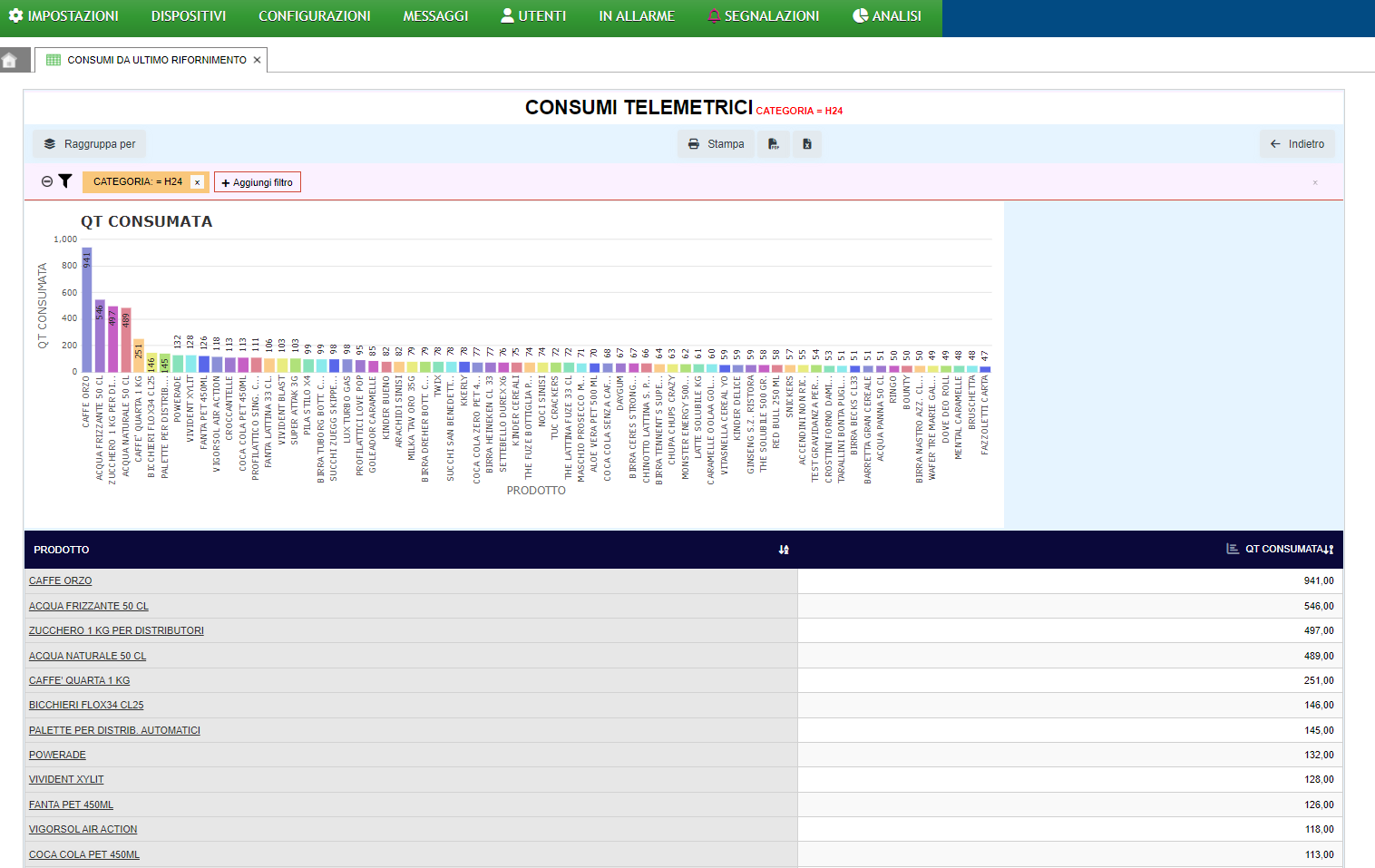1375x868 pixels.
Task: Open the CONFIGURAZIONI menu
Action: (315, 16)
